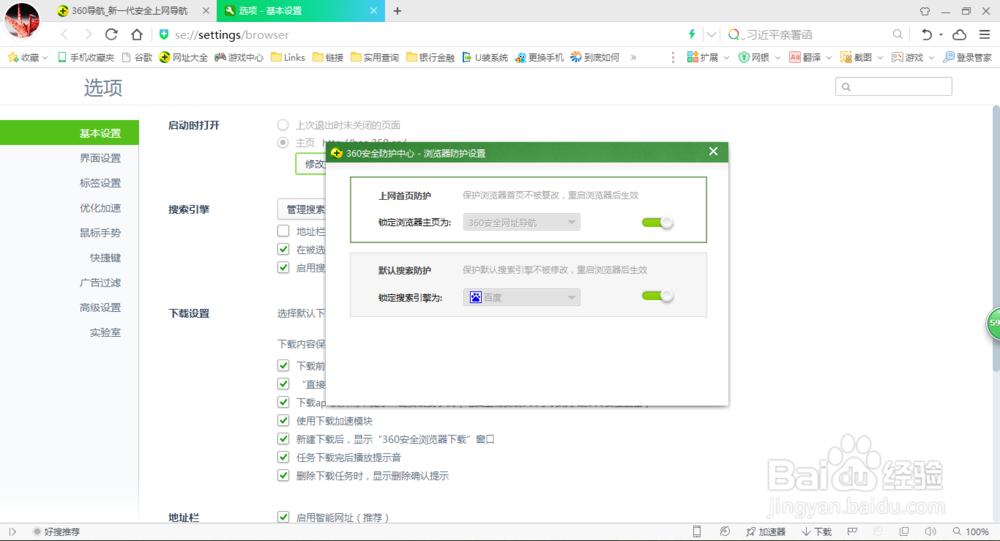Open the address bar history dropdown arrow
The width and height of the screenshot is (1000, 541).
(x=711, y=34)
